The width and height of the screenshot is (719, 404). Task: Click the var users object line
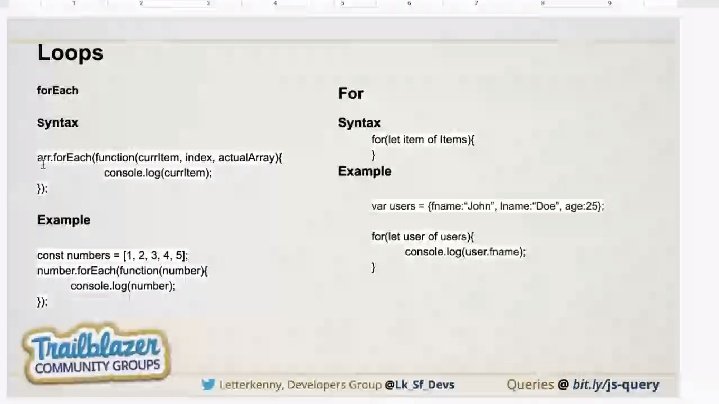click(x=488, y=206)
